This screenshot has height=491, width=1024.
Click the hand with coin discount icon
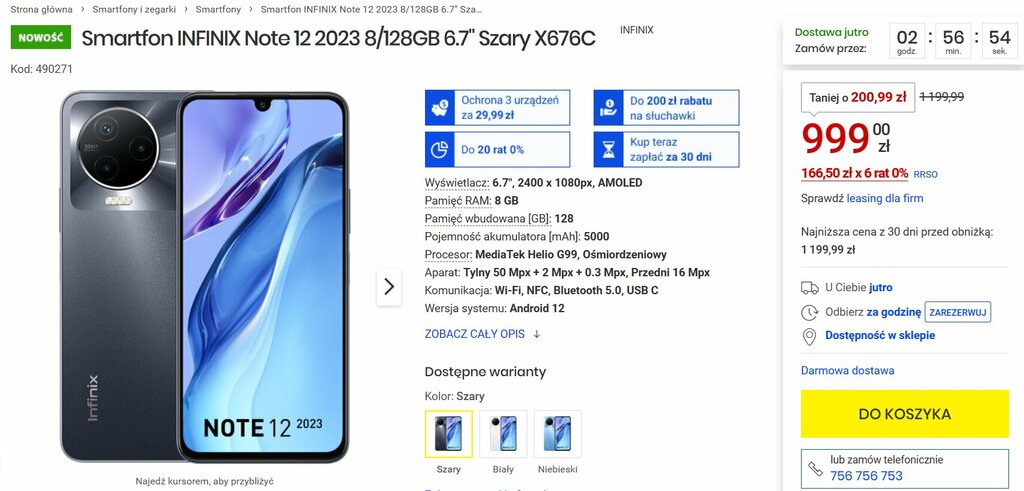click(607, 108)
